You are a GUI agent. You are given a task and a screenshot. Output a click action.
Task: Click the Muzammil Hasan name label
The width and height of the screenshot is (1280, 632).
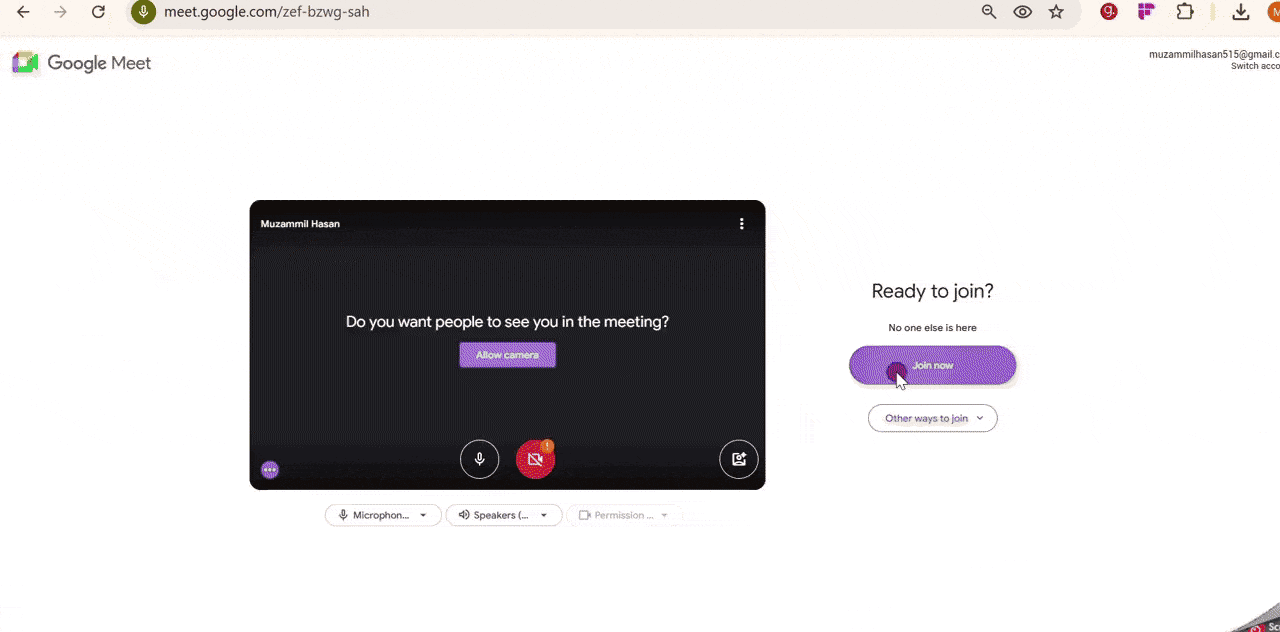(300, 224)
